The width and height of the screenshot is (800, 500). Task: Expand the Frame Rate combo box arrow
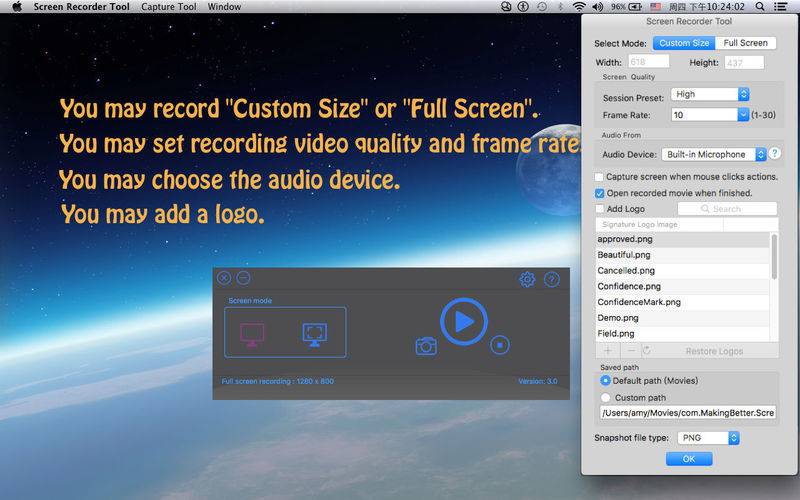[x=743, y=115]
